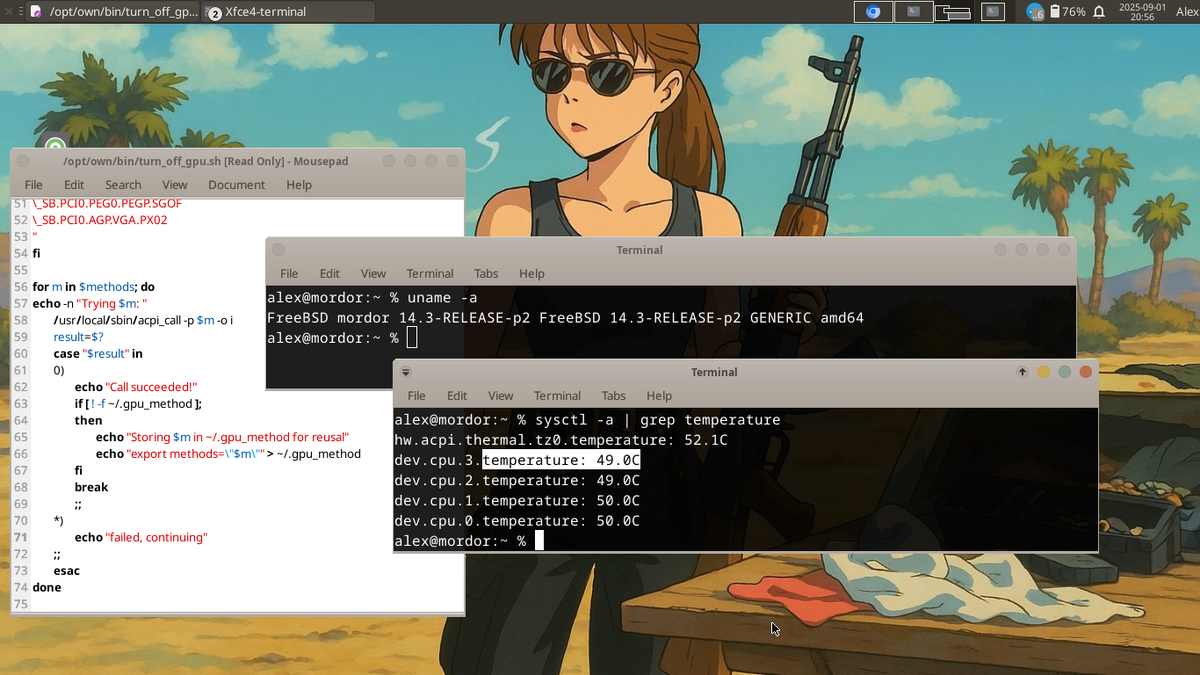
Task: Open the window menu button on the uname terminal titlebar
Action: [x=278, y=250]
